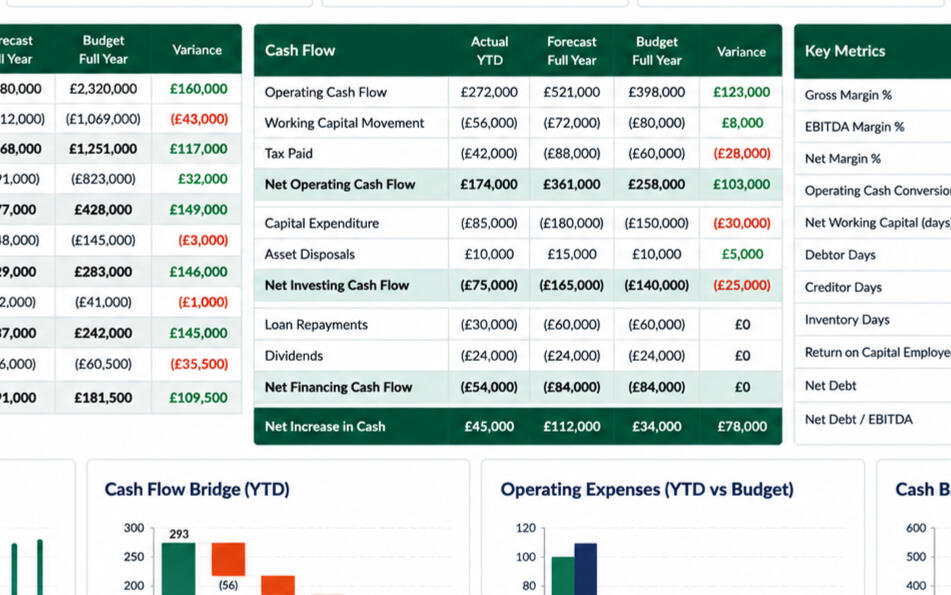Click the £78,000 net cash variance
Image resolution: width=951 pixels, height=595 pixels.
click(742, 426)
